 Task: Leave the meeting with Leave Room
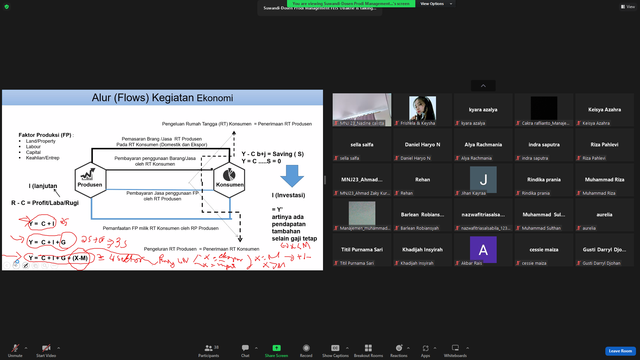click(620, 351)
